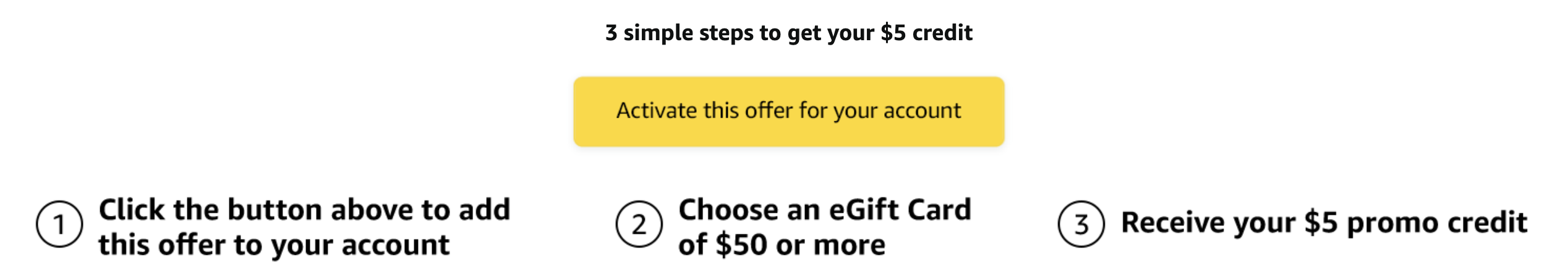Select the circled number 1 step icon
This screenshot has height=271, width=1568.
59,224
